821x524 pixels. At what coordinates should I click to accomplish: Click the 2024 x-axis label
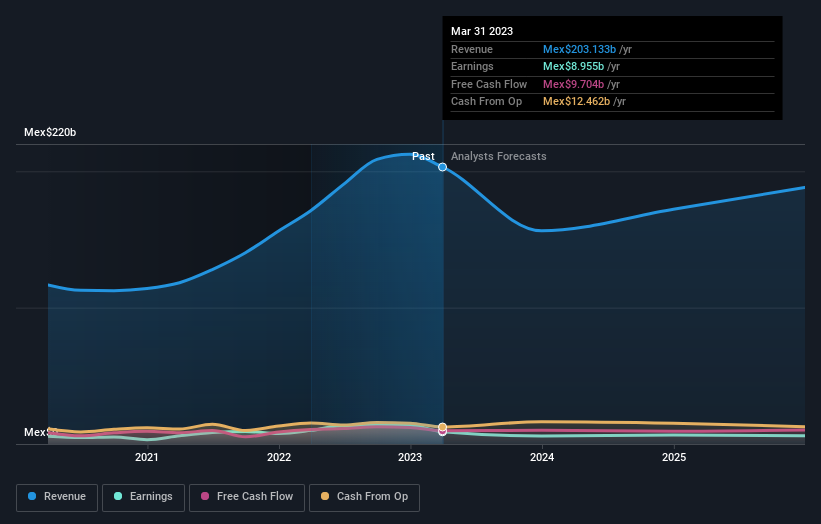542,457
